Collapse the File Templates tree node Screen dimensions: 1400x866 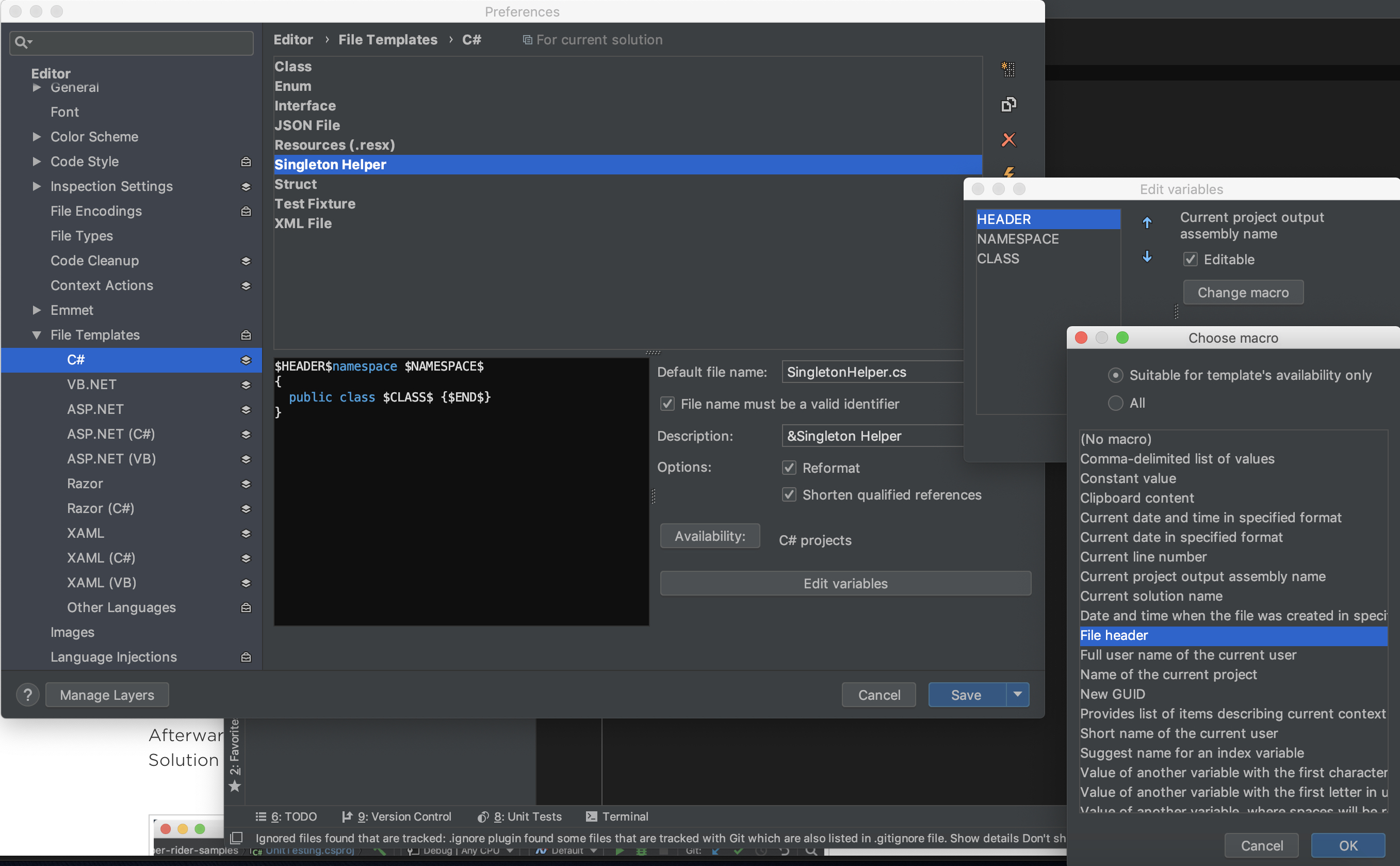[x=37, y=335]
